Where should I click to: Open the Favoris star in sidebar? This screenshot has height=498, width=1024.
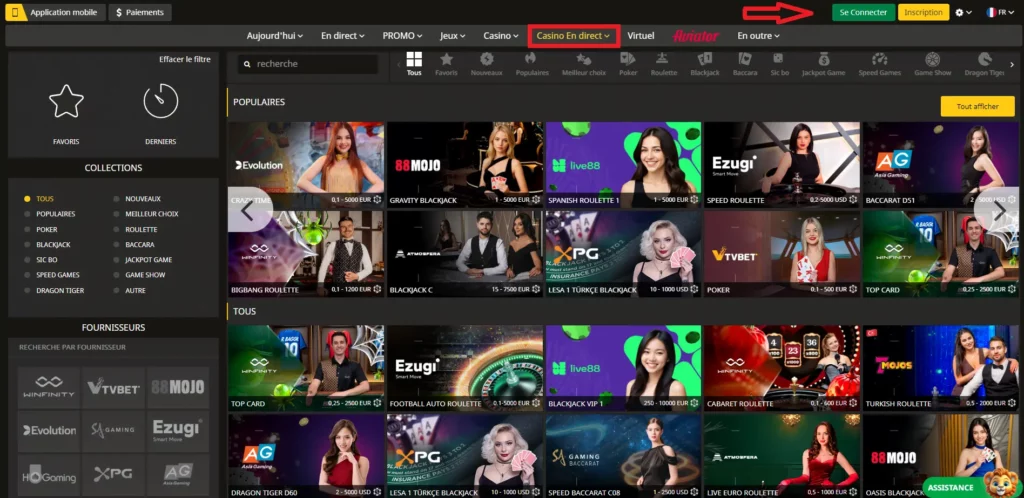66,103
